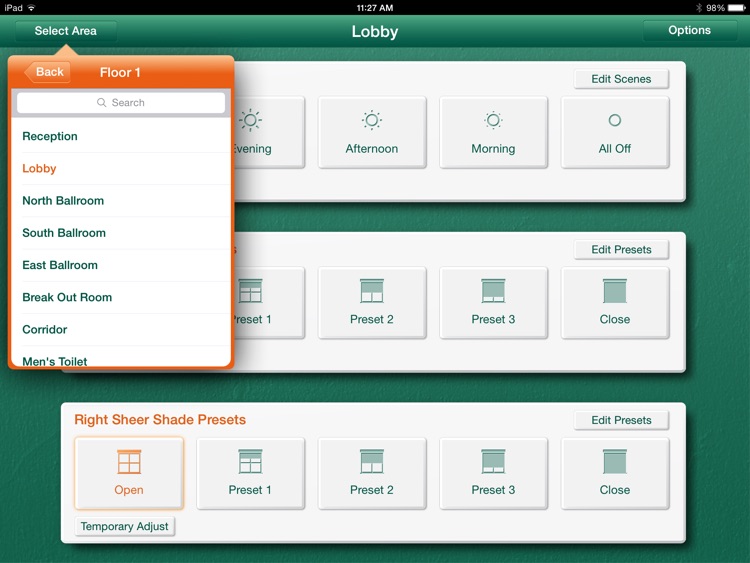Close shades in the middle preset panel
Image resolution: width=750 pixels, height=563 pixels.
pyautogui.click(x=615, y=303)
